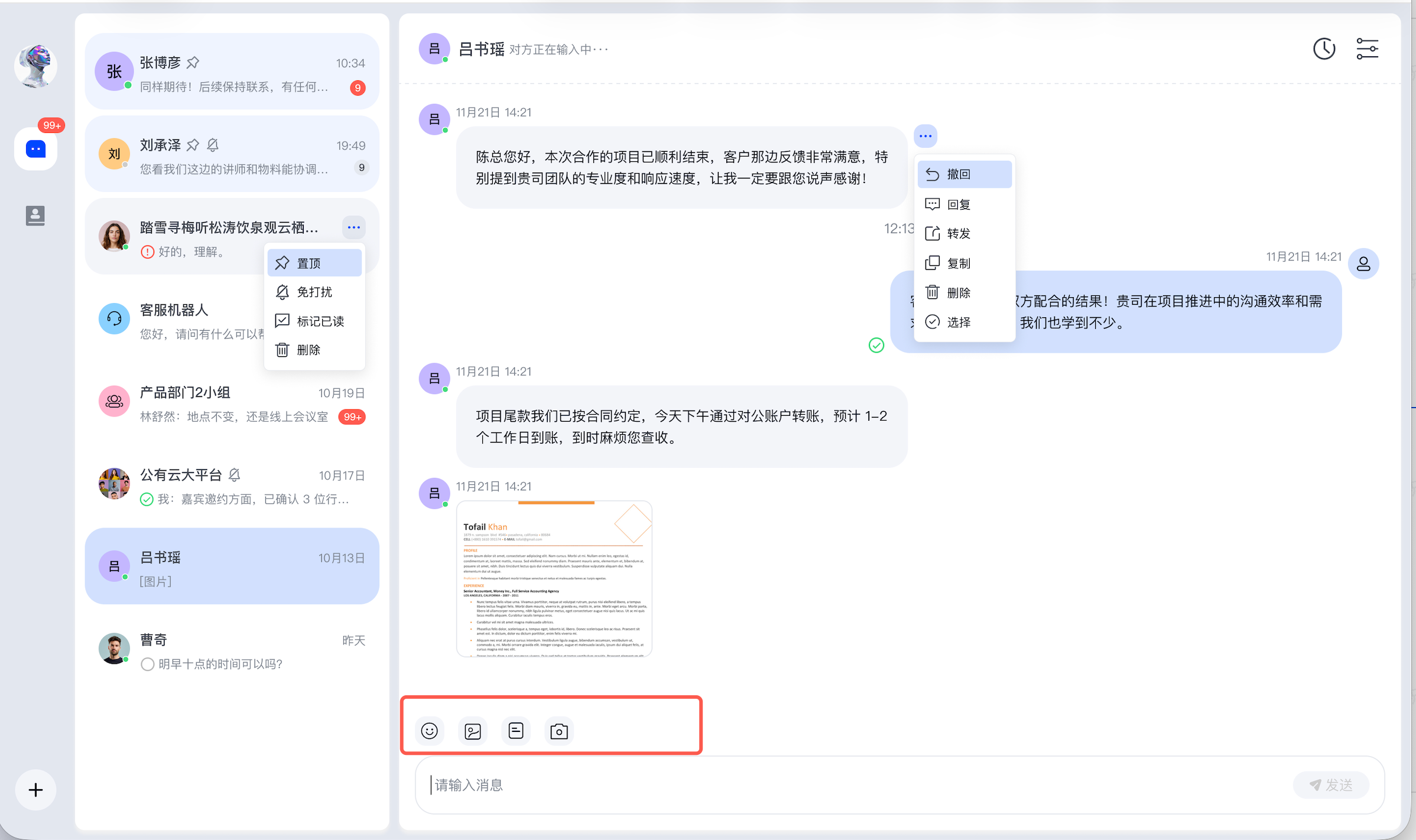The image size is (1416, 840).
Task: Click the plus button to add
Action: click(35, 790)
